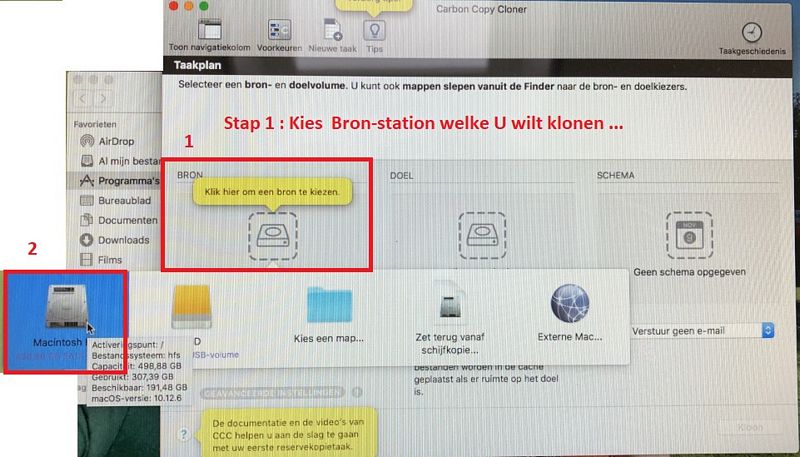The image size is (800, 457).
Task: Open Downloads in Finder sidebar
Action: click(x=115, y=240)
